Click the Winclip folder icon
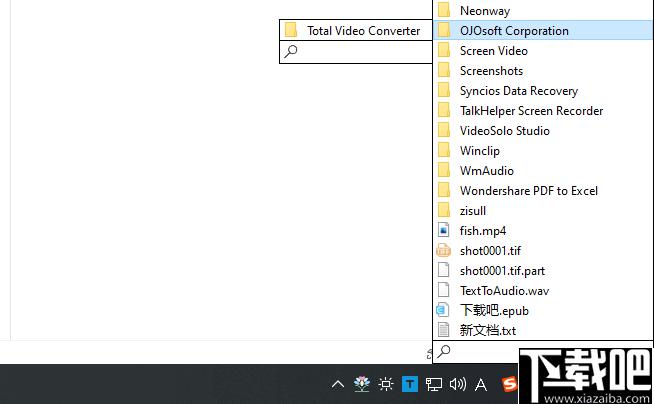This screenshot has width=654, height=404. (x=444, y=150)
